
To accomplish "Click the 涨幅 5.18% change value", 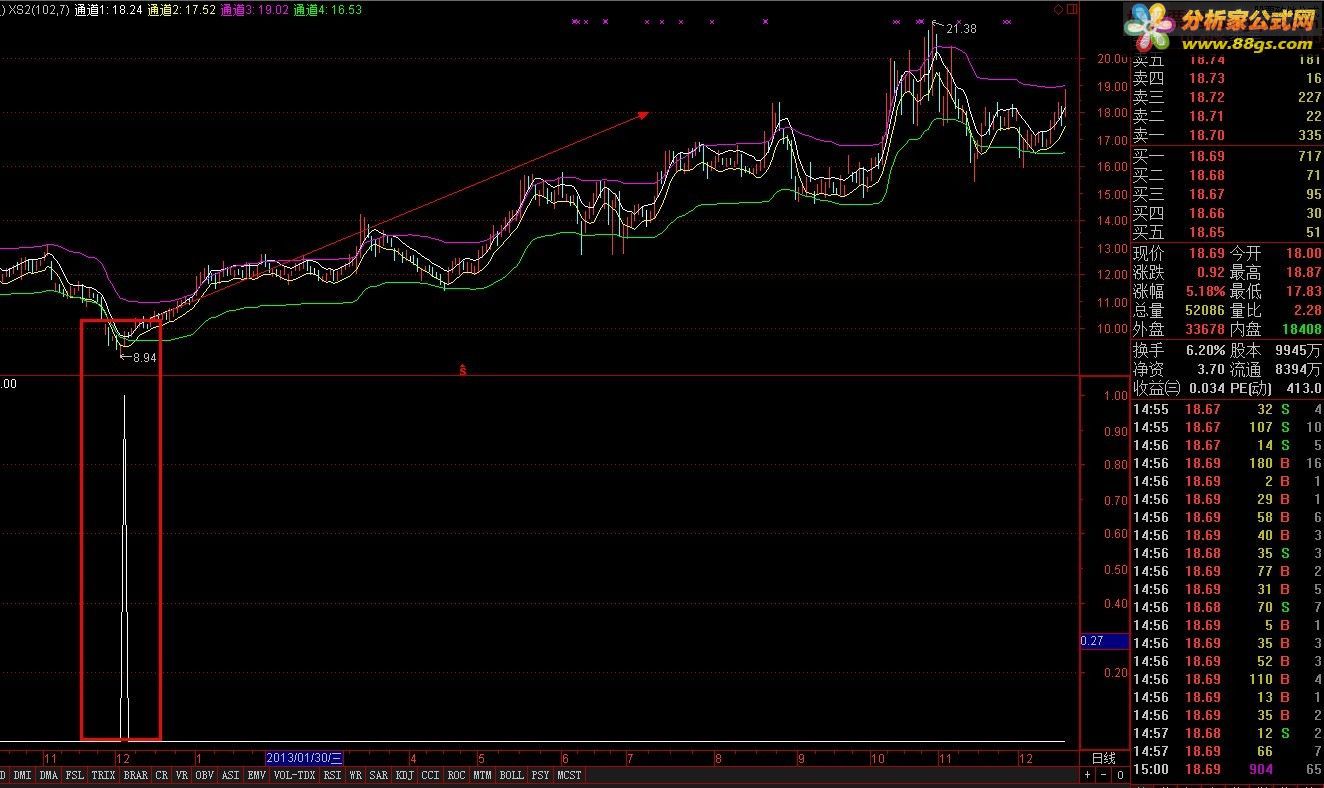I will click(1206, 291).
